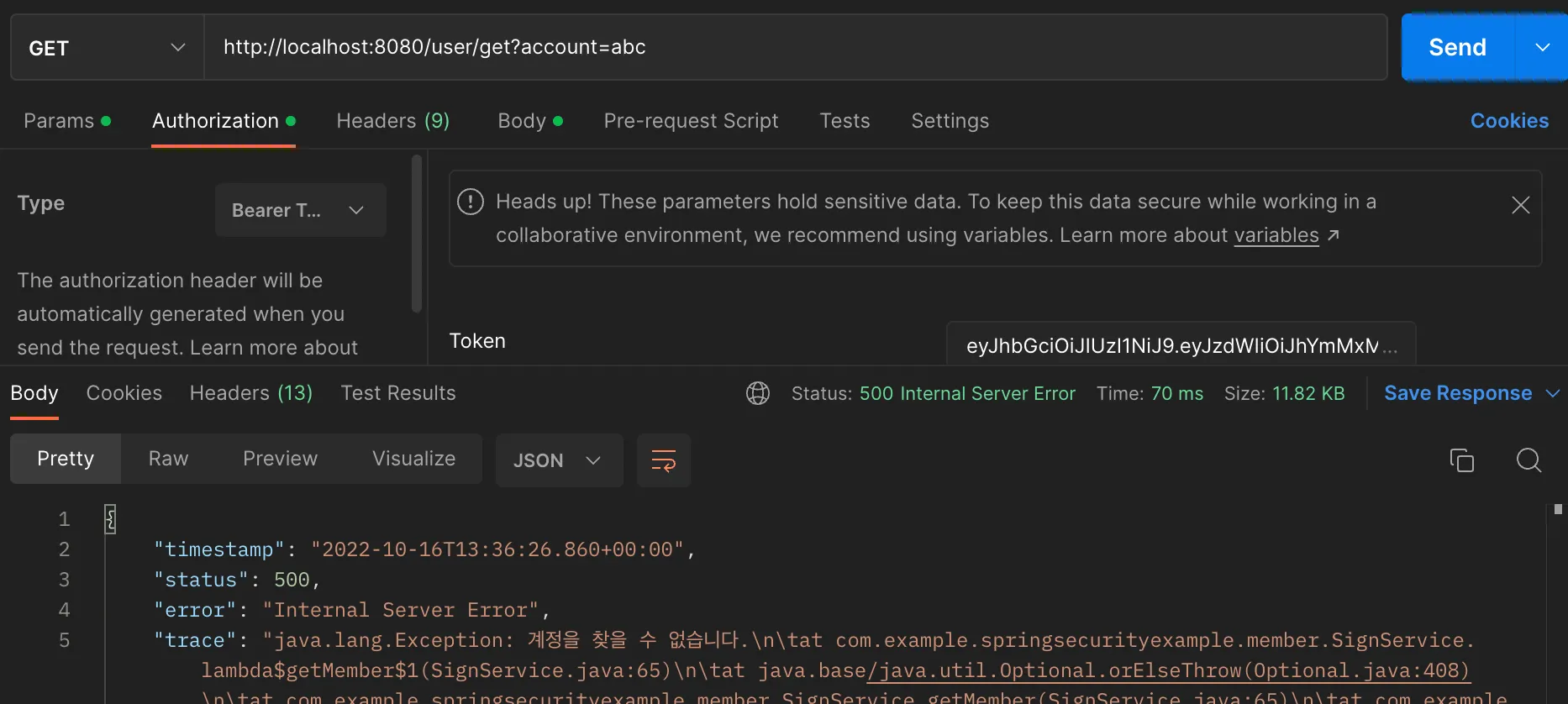
Task: Copy the response body using copy icon
Action: [1461, 460]
